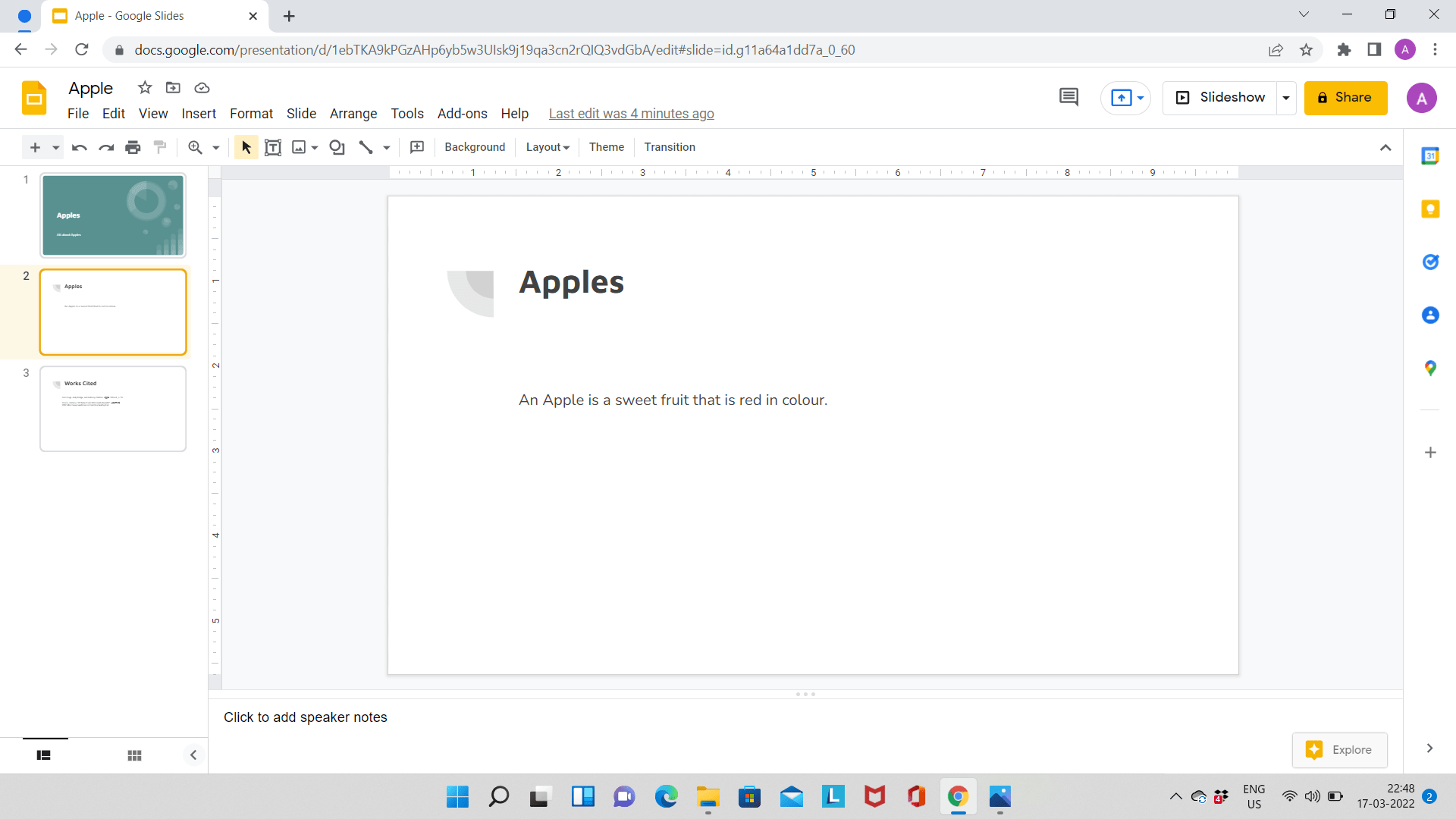Screen dimensions: 1456x819
Task: Click the Comment icon top right
Action: tap(1069, 97)
